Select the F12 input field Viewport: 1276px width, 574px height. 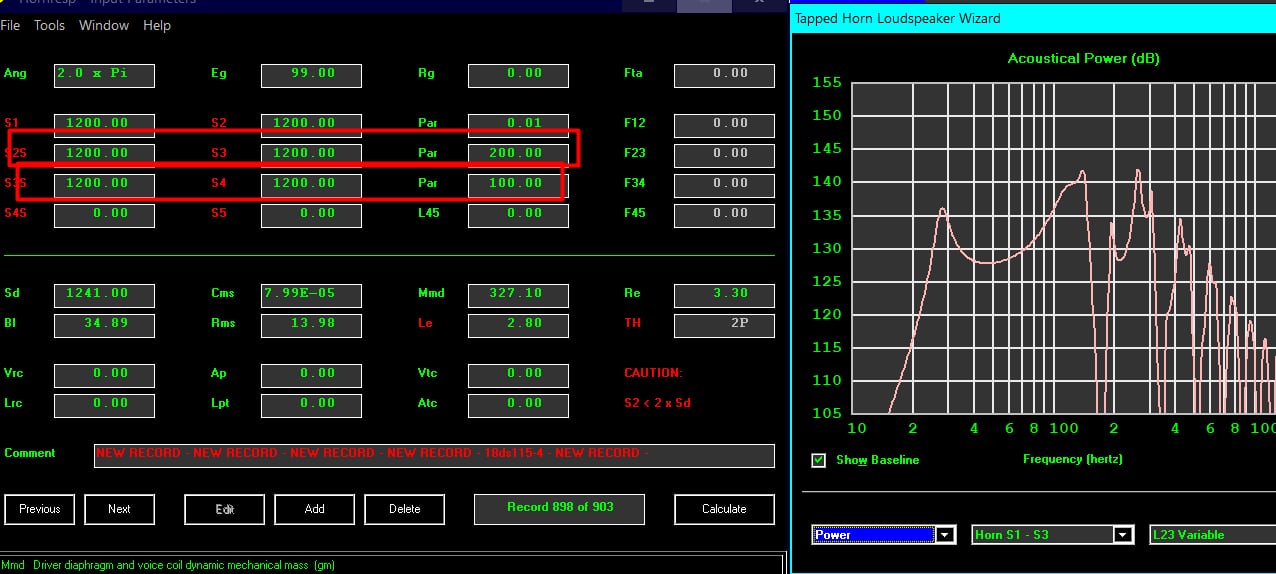(724, 125)
